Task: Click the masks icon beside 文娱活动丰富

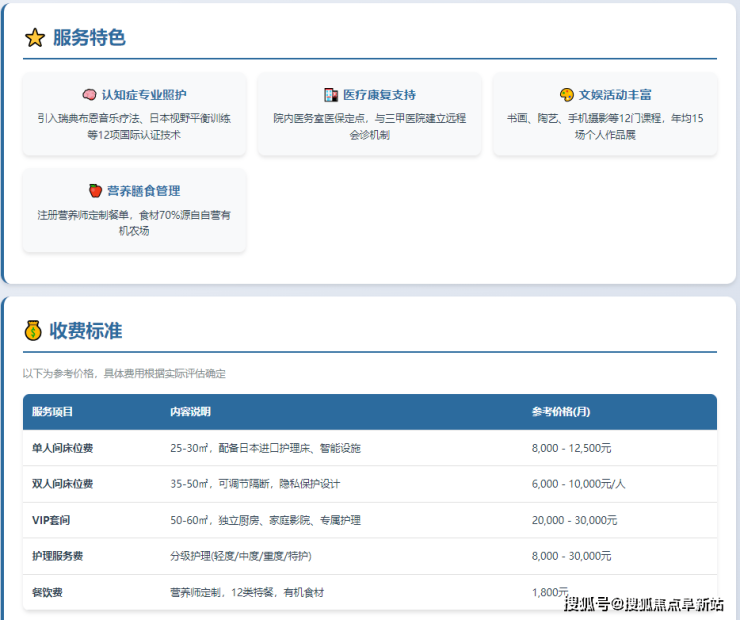Action: coord(566,95)
